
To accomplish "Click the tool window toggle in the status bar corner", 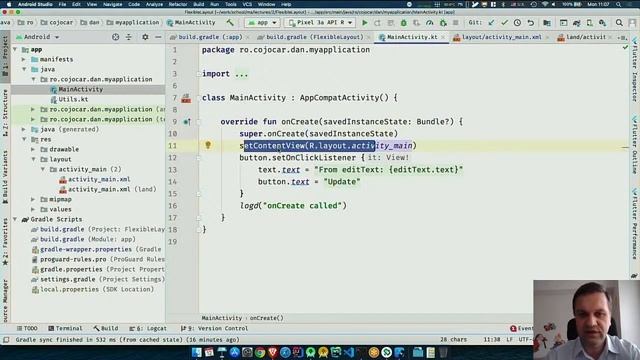I will point(6,340).
